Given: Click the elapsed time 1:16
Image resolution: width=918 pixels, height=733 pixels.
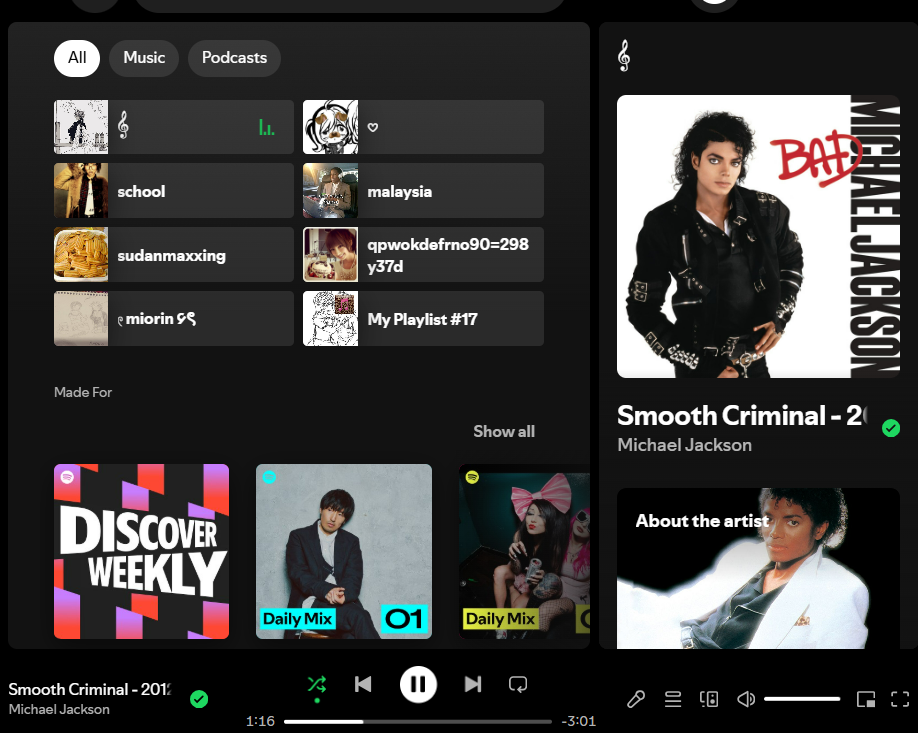Looking at the screenshot, I should pyautogui.click(x=261, y=721).
